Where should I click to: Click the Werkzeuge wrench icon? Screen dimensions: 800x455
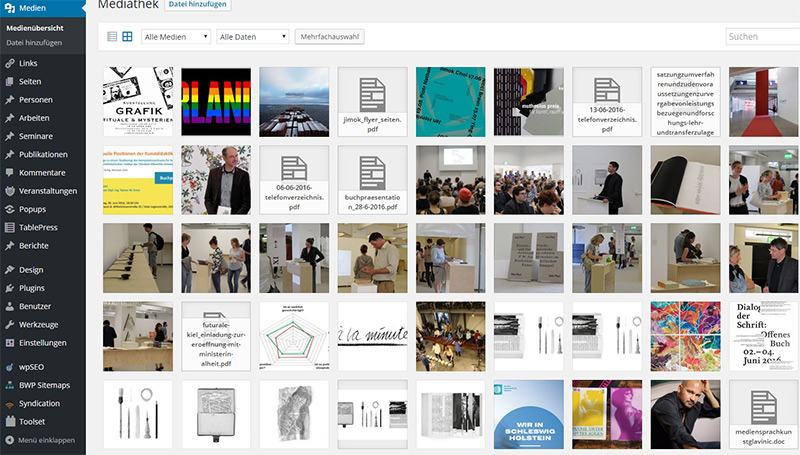coord(9,324)
